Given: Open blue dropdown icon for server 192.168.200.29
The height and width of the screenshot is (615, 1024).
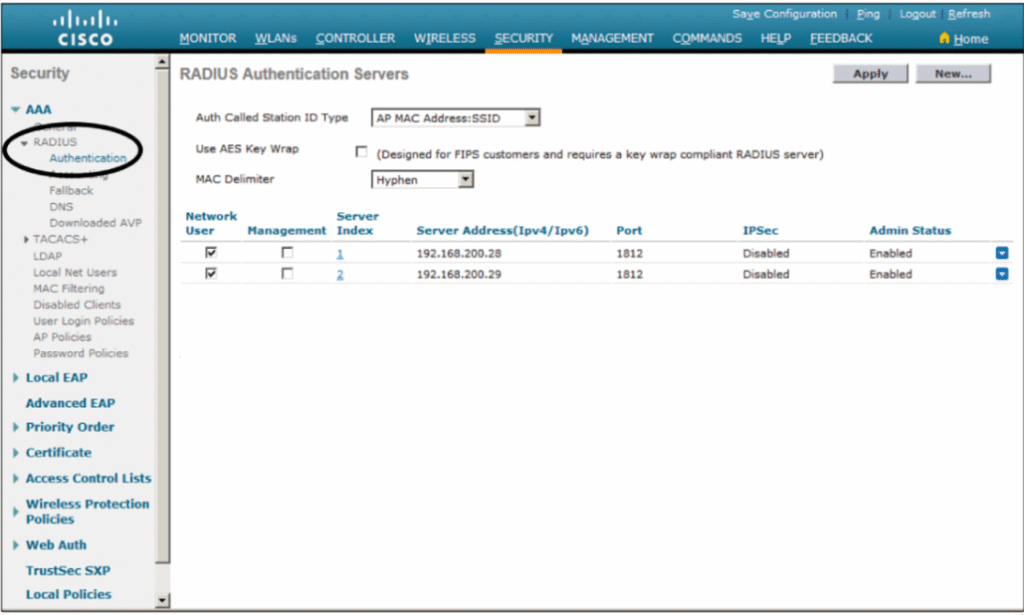Looking at the screenshot, I should click(1001, 274).
